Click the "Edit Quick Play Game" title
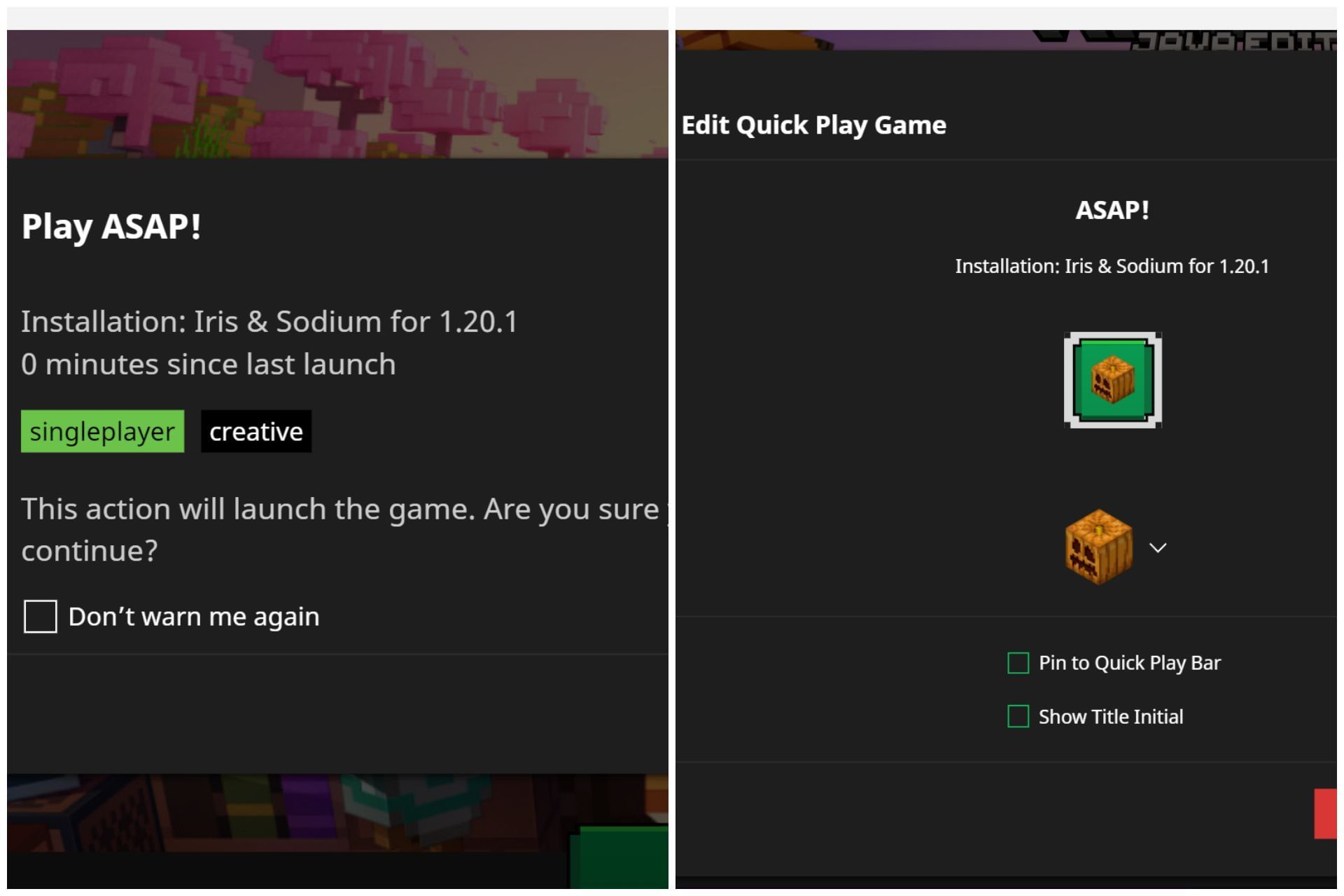Image resolution: width=1344 pixels, height=896 pixels. (x=814, y=125)
